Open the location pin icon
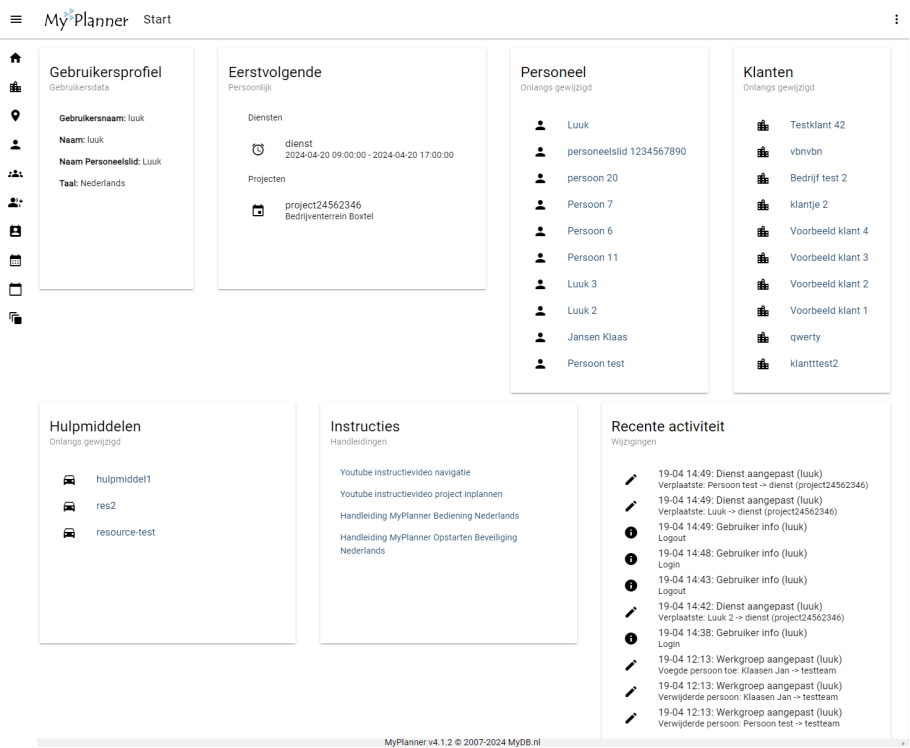The image size is (910, 748). click(x=15, y=116)
